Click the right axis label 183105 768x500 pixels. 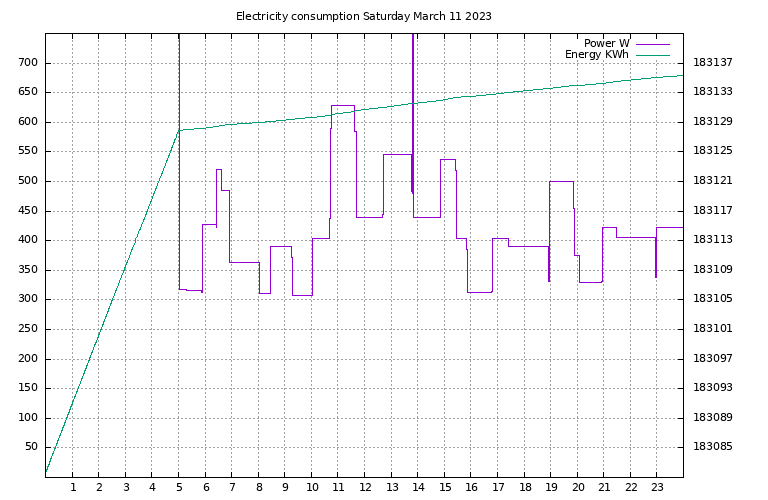pyautogui.click(x=713, y=299)
